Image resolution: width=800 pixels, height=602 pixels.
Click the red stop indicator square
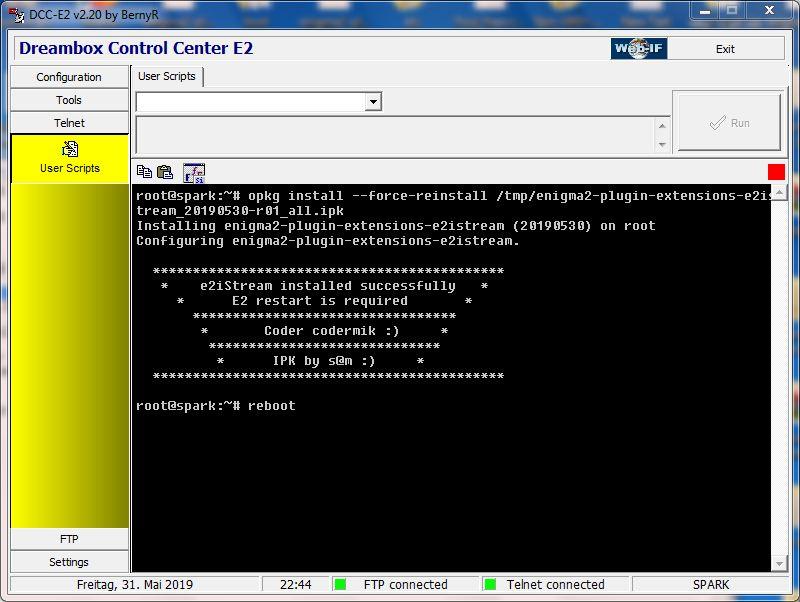point(776,172)
